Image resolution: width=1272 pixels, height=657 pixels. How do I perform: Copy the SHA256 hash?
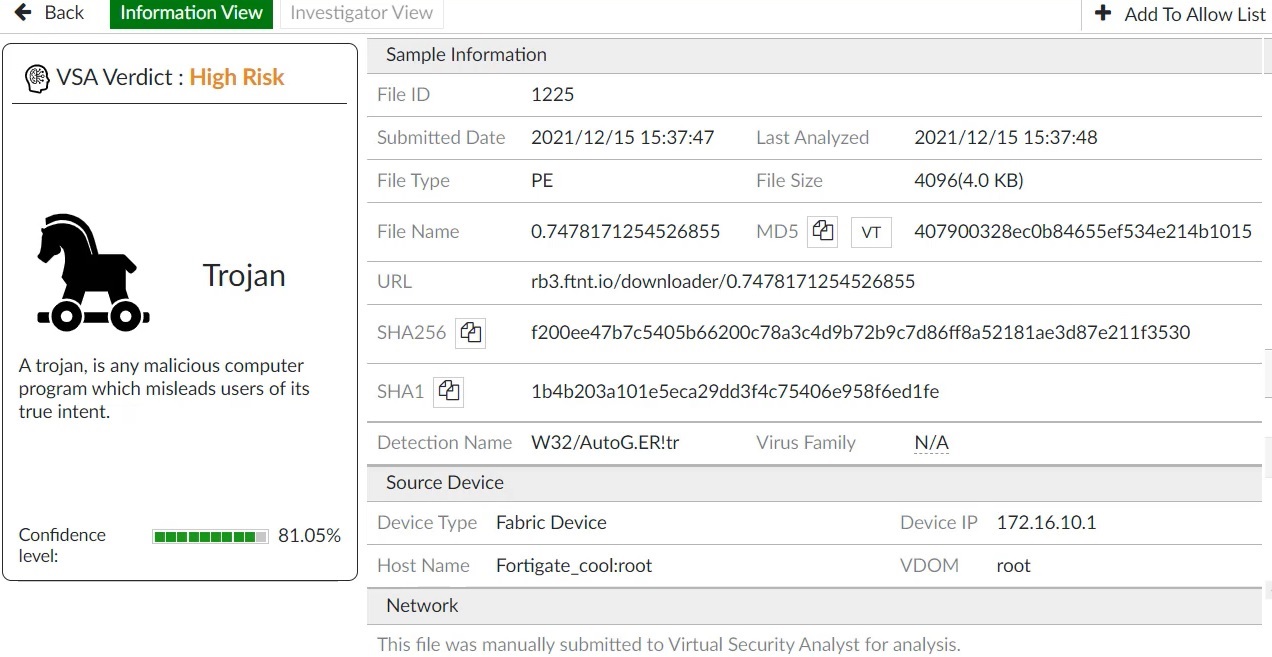click(x=470, y=332)
